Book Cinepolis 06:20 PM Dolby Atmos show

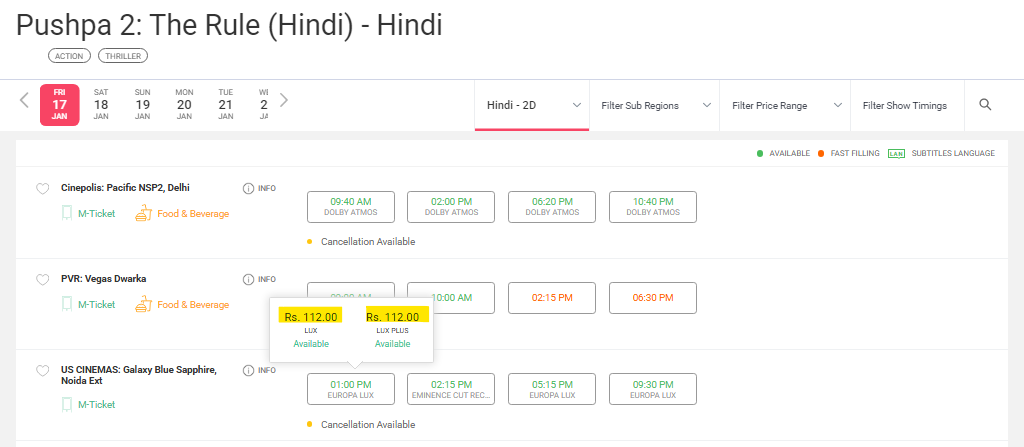(552, 207)
